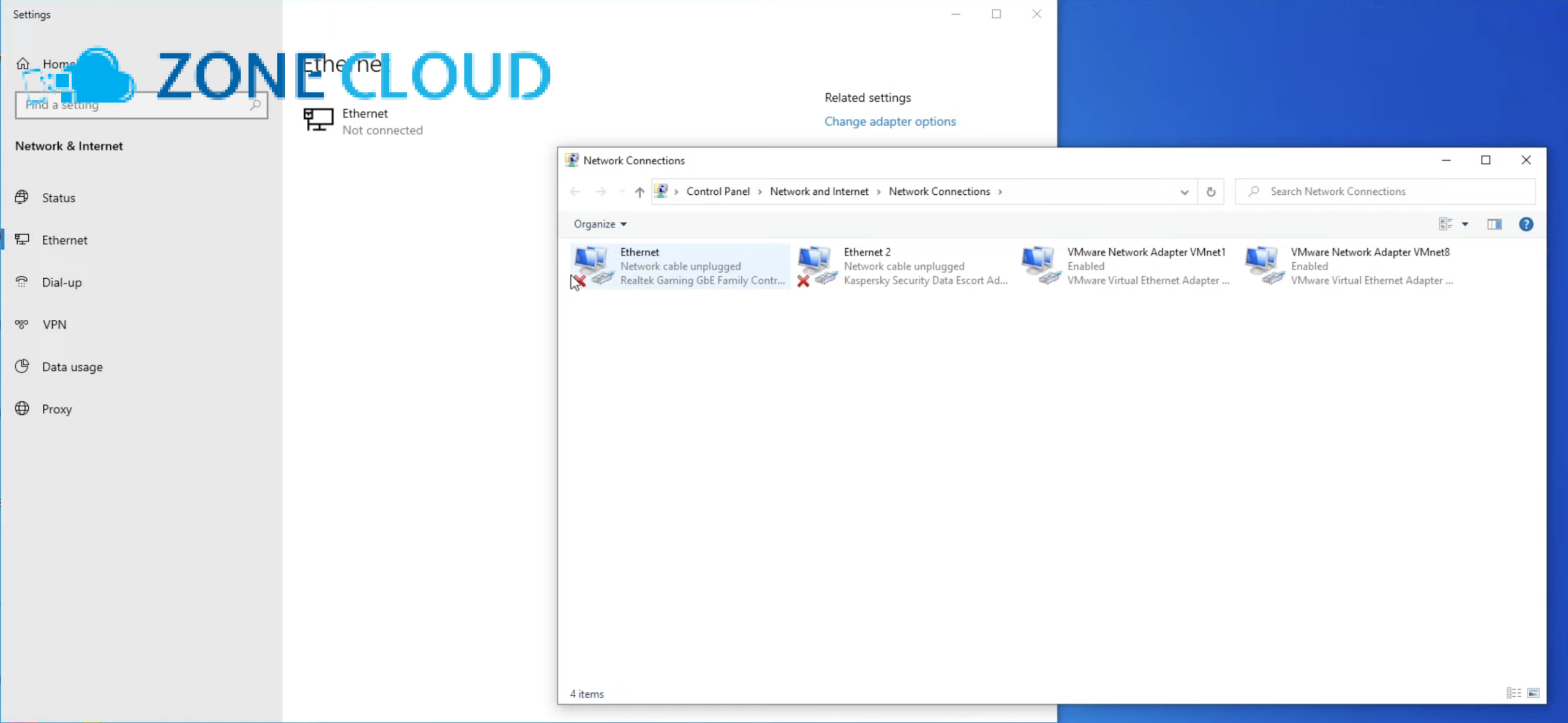Switch to details view in status bar
The width and height of the screenshot is (1568, 723).
pos(1513,693)
